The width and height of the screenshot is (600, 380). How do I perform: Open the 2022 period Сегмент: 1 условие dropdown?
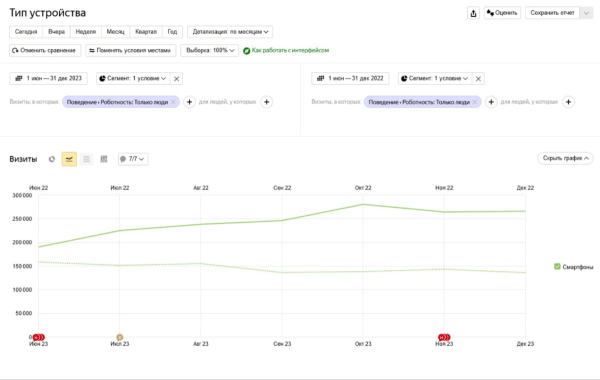[x=435, y=78]
